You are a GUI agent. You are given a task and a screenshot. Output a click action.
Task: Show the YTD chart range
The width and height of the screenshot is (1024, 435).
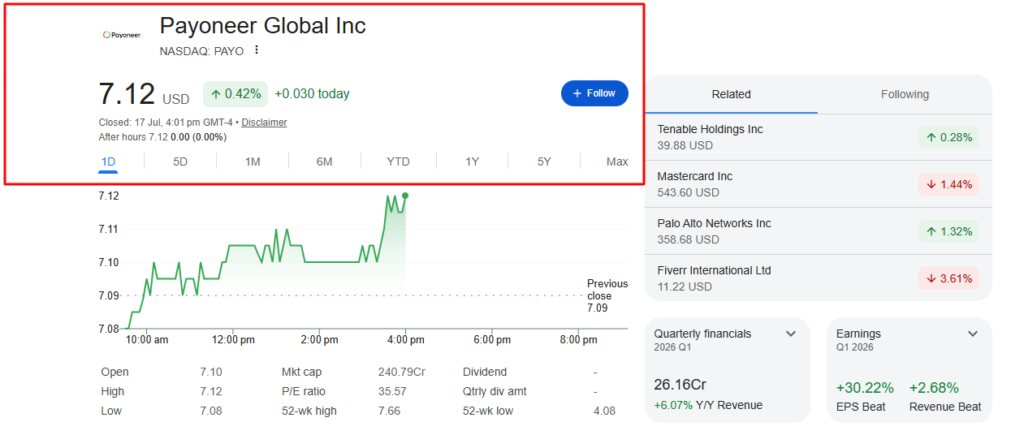[x=398, y=162]
